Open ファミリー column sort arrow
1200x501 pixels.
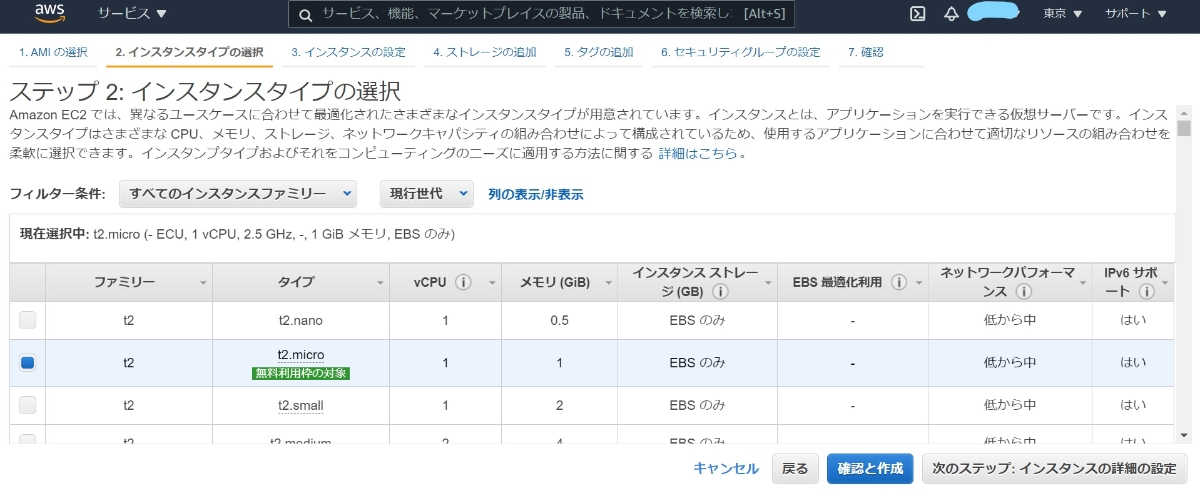203,284
